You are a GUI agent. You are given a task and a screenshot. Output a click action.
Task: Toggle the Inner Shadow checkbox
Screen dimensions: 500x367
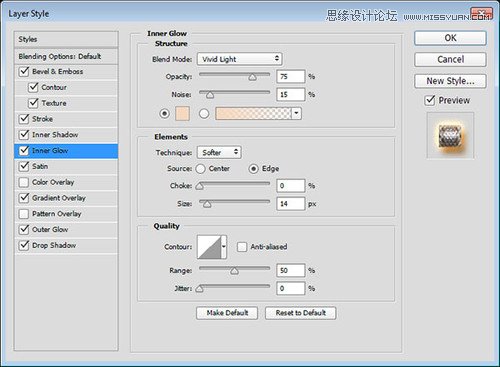coord(24,135)
